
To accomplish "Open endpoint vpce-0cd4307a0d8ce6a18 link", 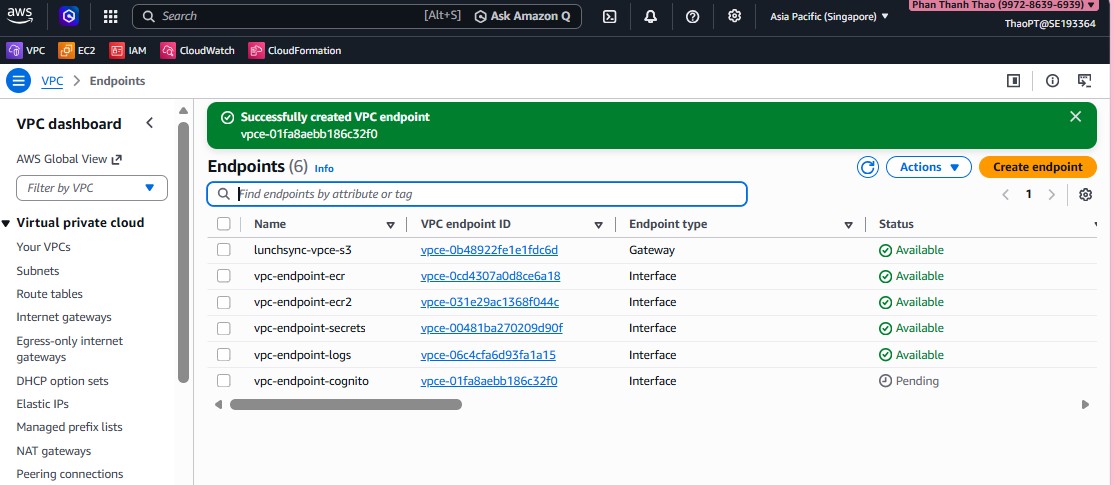I will click(490, 276).
